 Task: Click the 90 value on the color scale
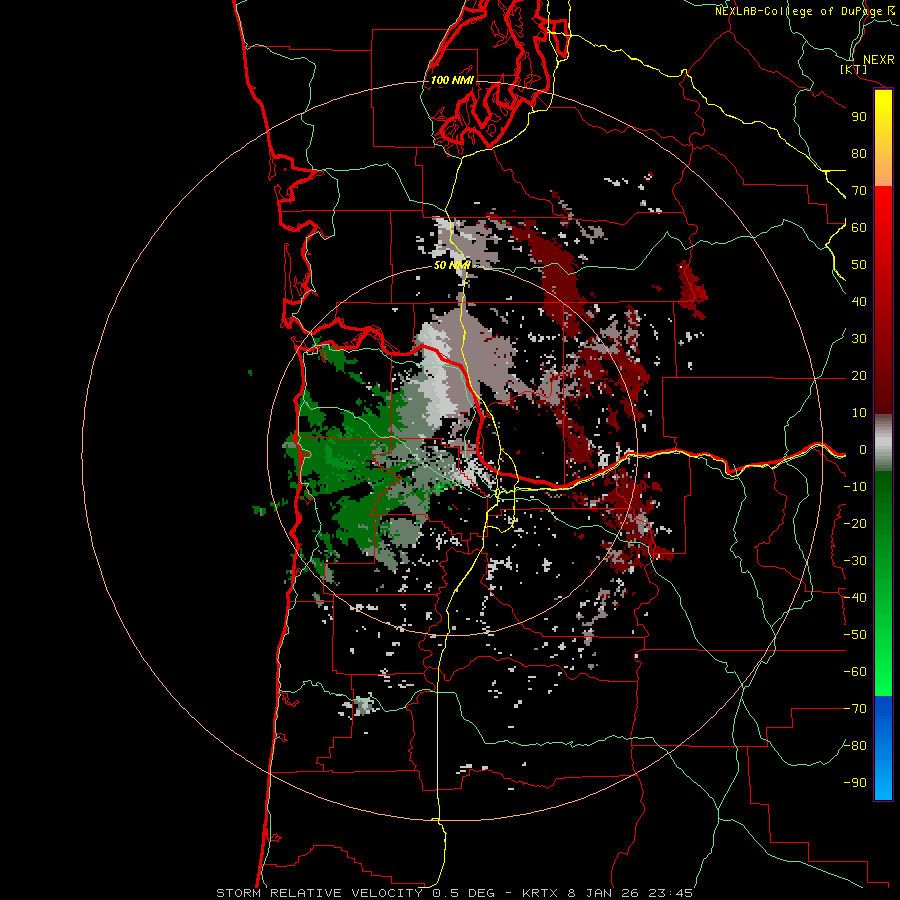click(859, 117)
